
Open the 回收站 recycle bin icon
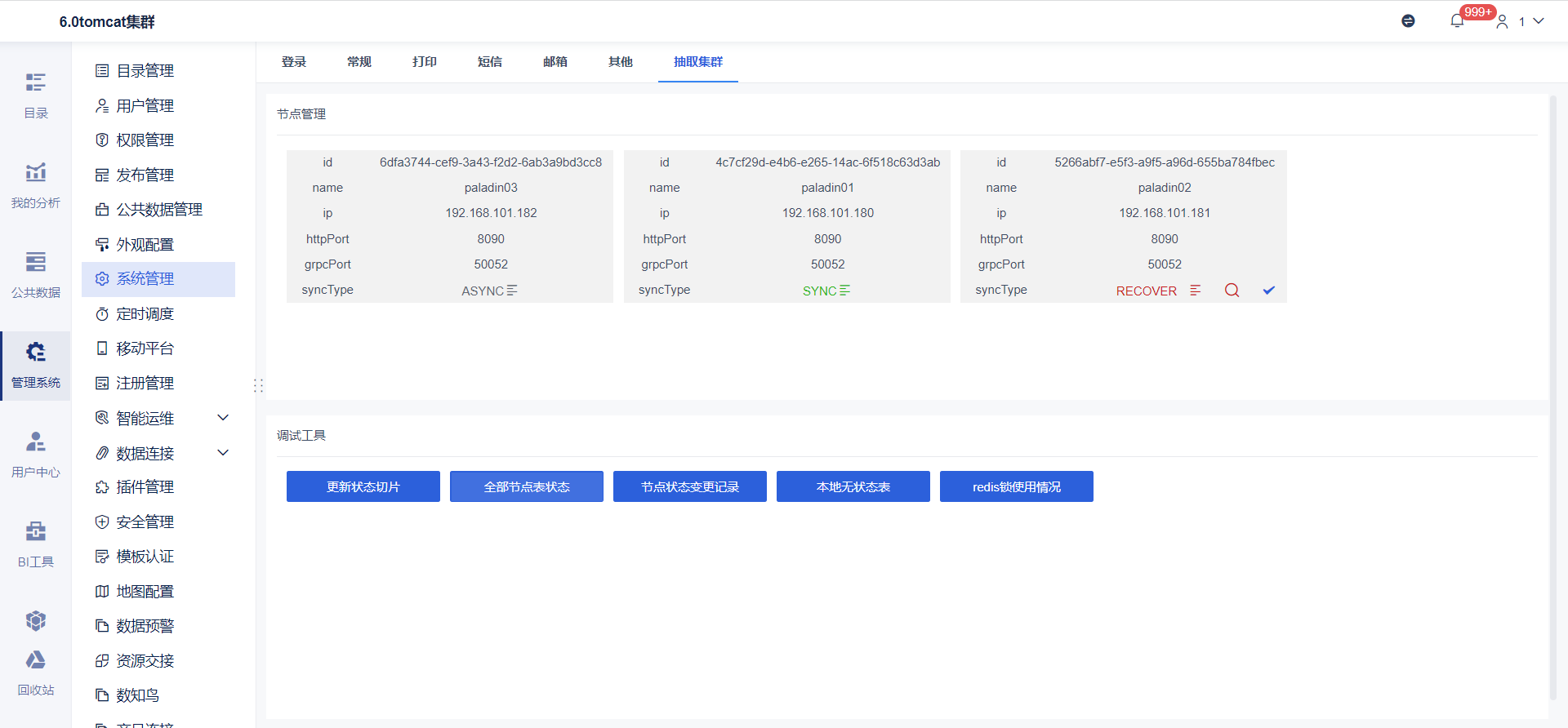pos(35,673)
